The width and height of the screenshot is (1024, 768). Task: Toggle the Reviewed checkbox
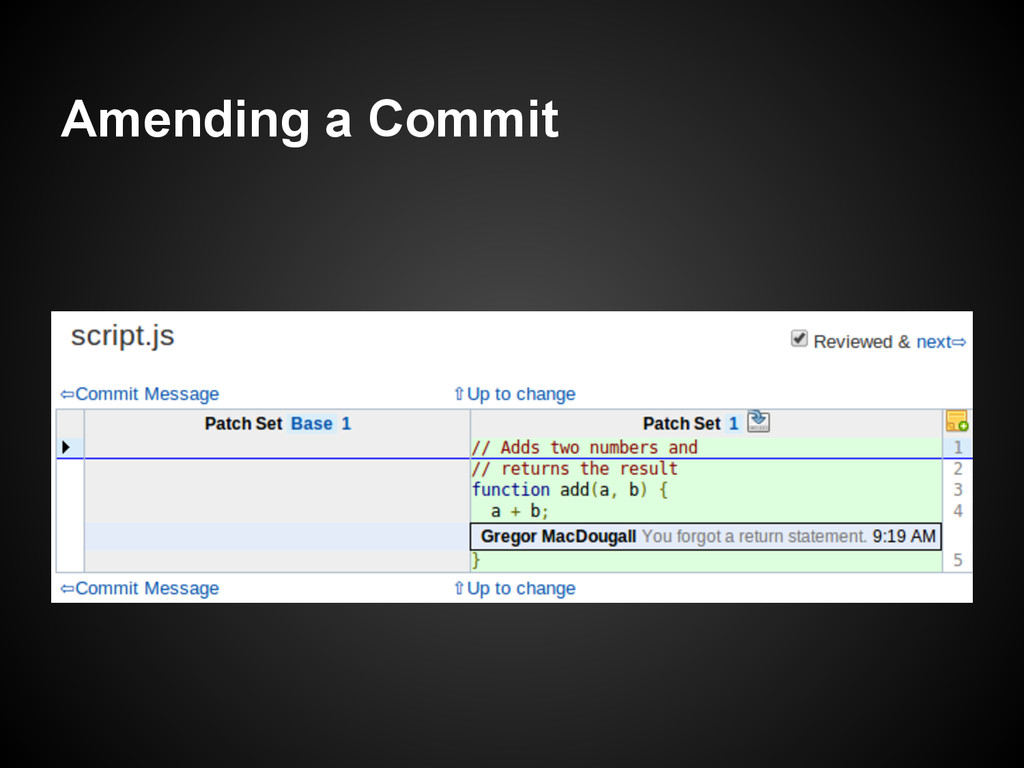(x=799, y=339)
